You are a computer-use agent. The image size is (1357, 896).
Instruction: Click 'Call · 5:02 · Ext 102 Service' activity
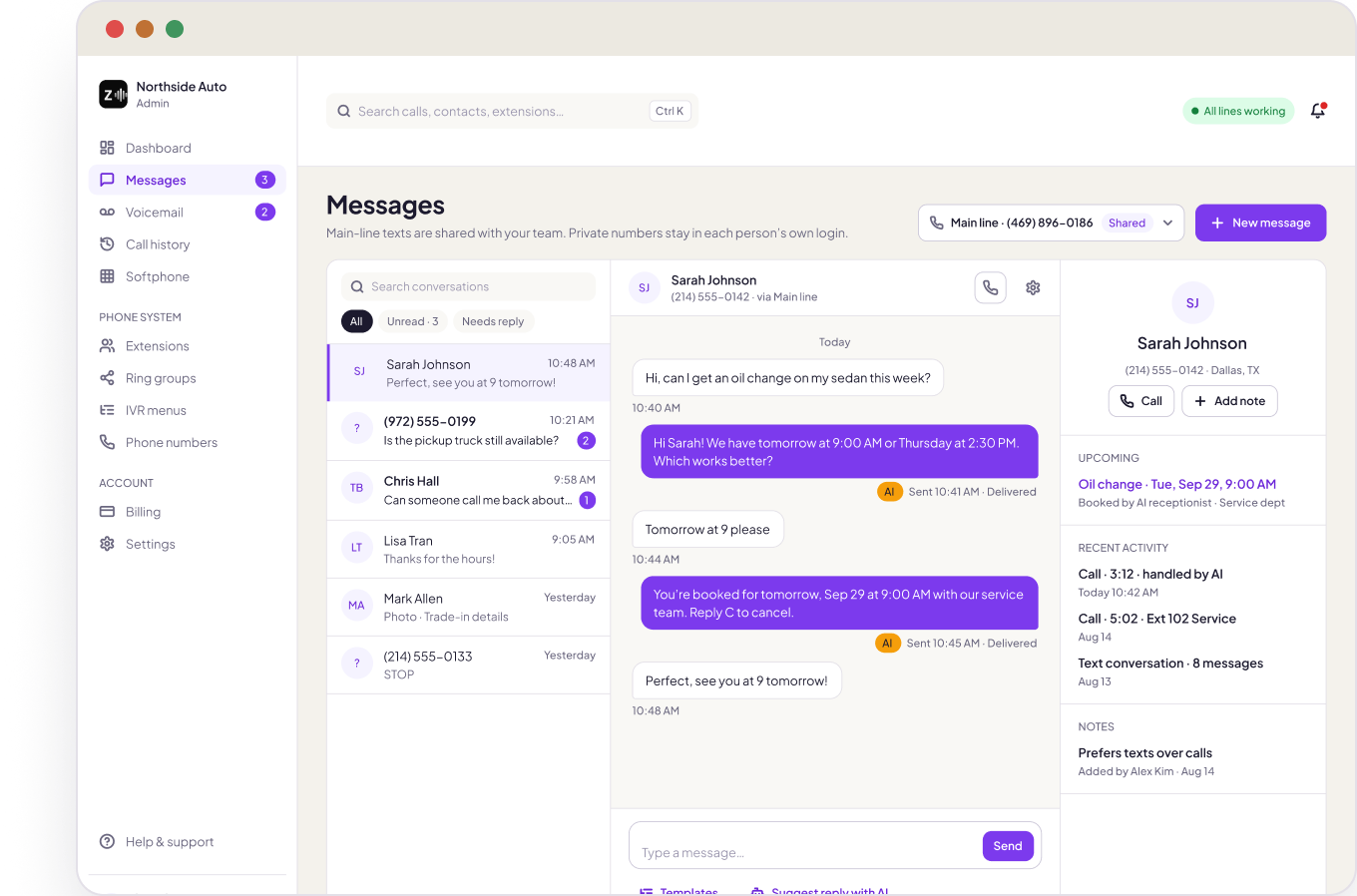click(1157, 619)
